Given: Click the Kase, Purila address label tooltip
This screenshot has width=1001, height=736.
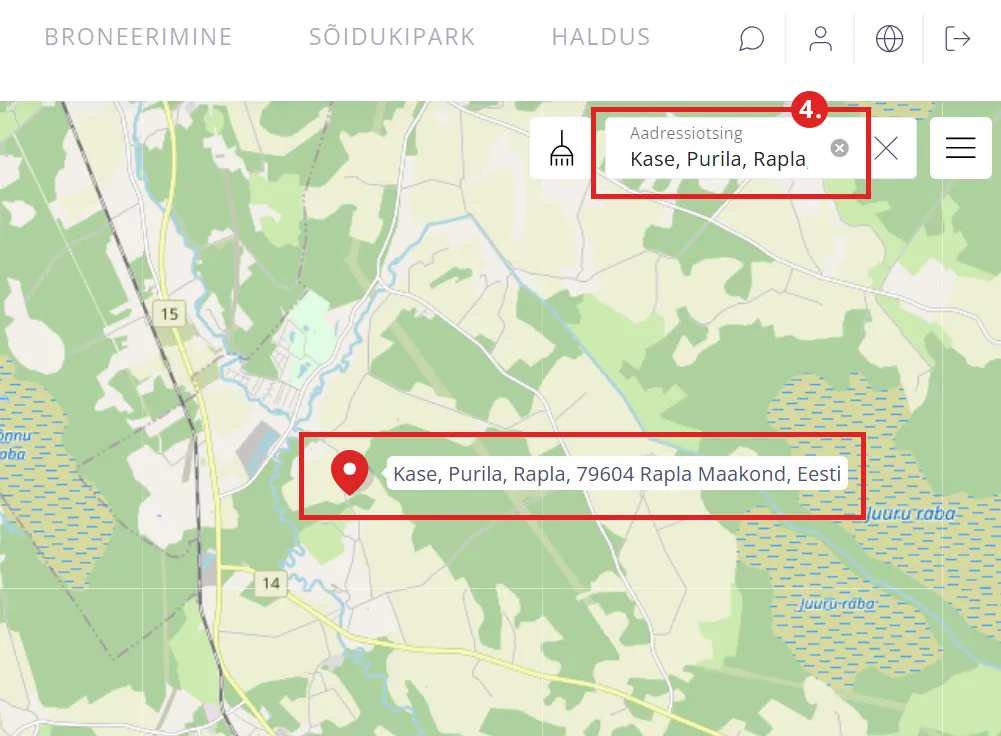Looking at the screenshot, I should [617, 474].
